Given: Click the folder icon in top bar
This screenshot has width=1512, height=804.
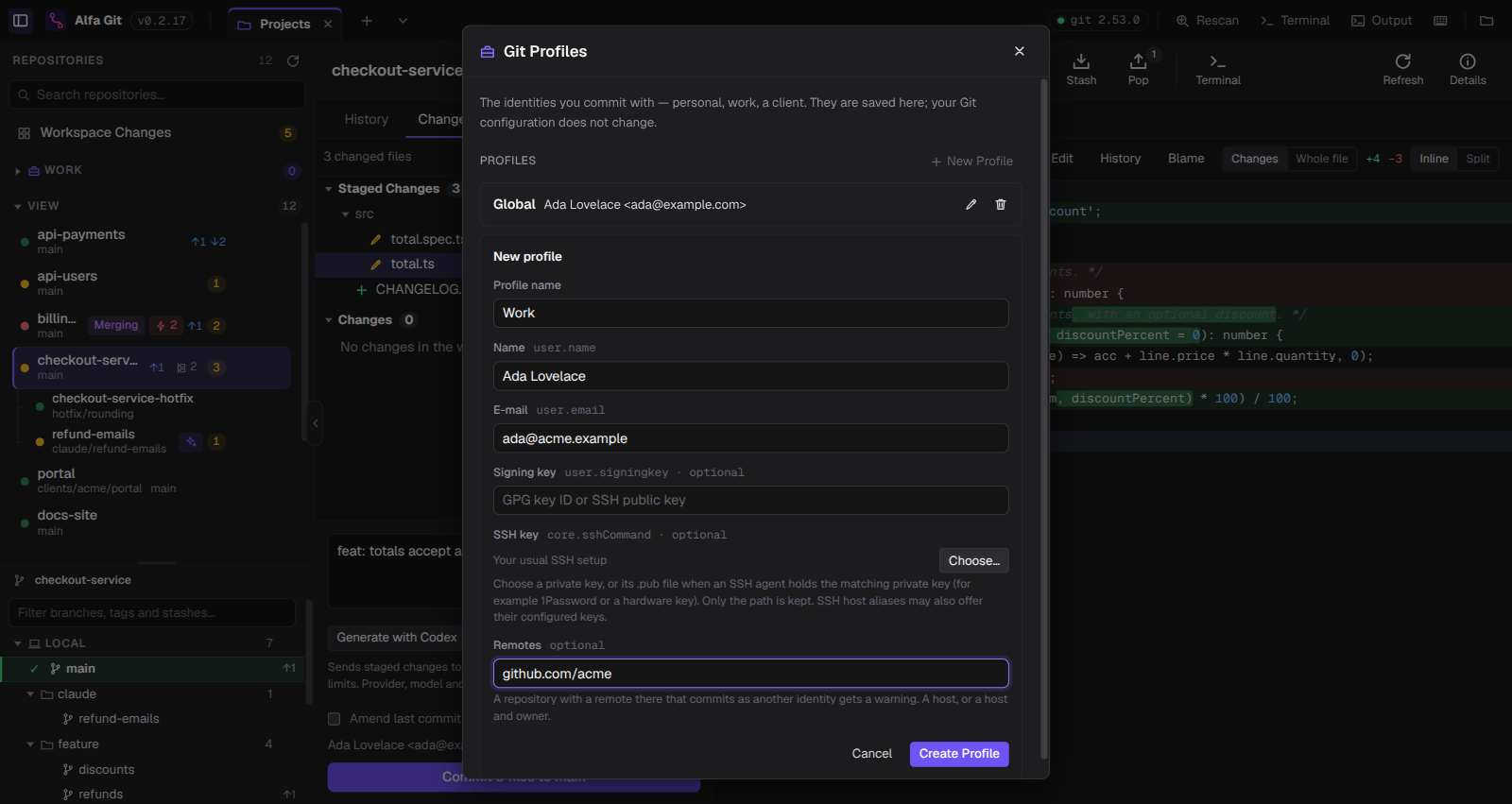Looking at the screenshot, I should click(x=1486, y=20).
